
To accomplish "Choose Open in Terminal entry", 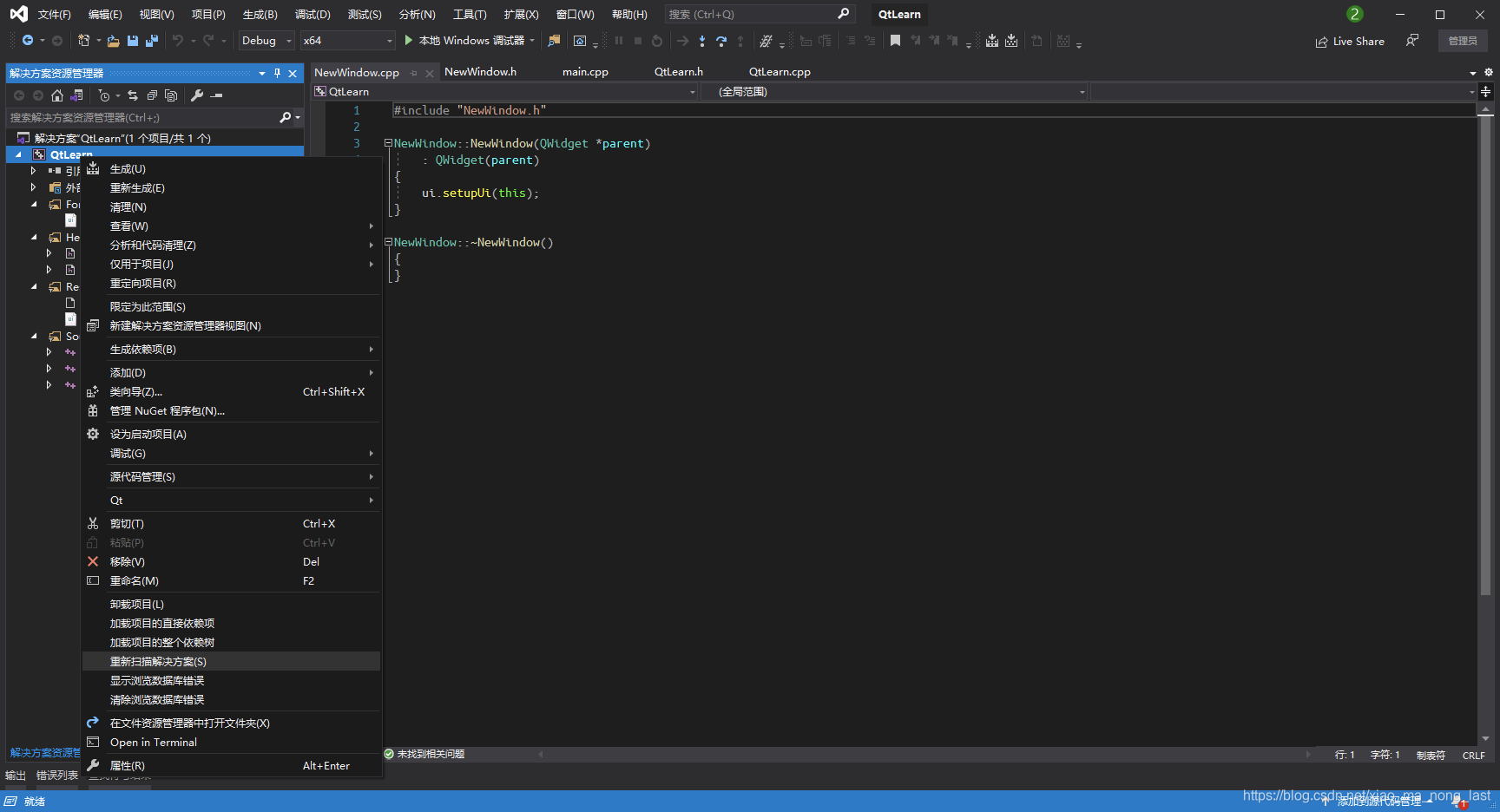I will pos(232,743).
